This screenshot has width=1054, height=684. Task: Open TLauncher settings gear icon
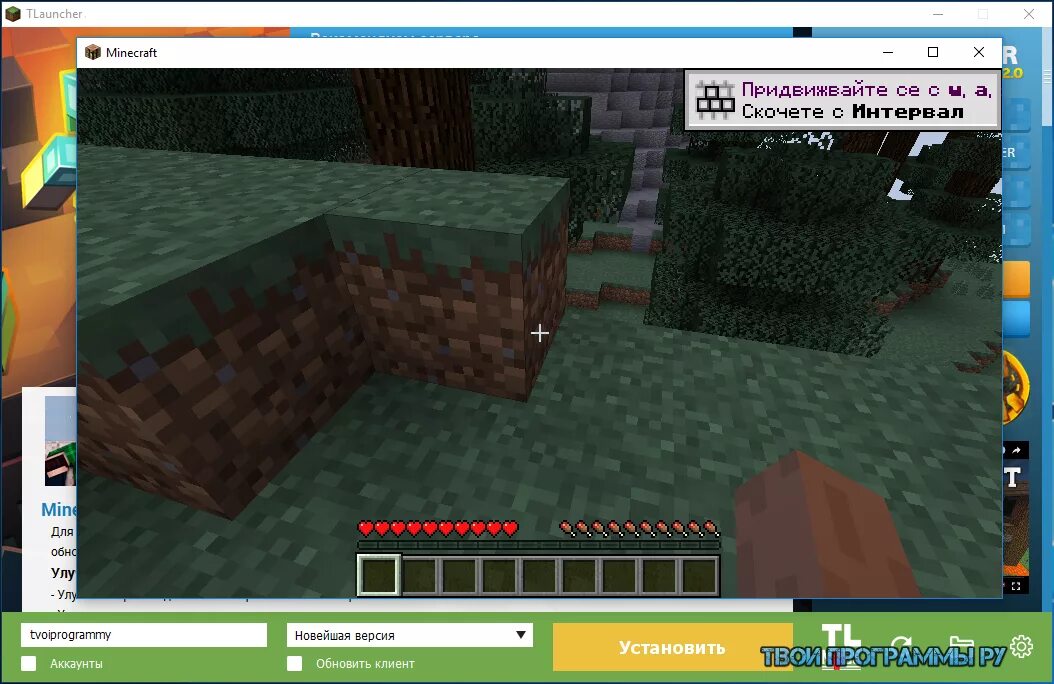(1021, 646)
